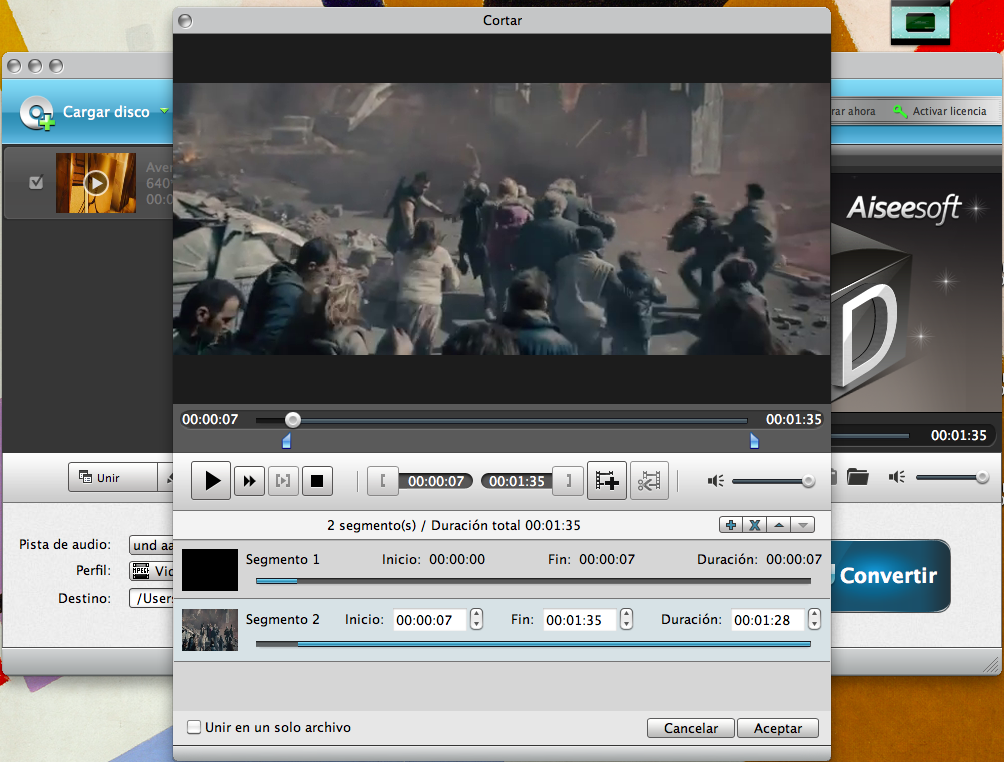Viewport: 1004px width, 762px height.
Task: Click the license key icon
Action: click(900, 111)
